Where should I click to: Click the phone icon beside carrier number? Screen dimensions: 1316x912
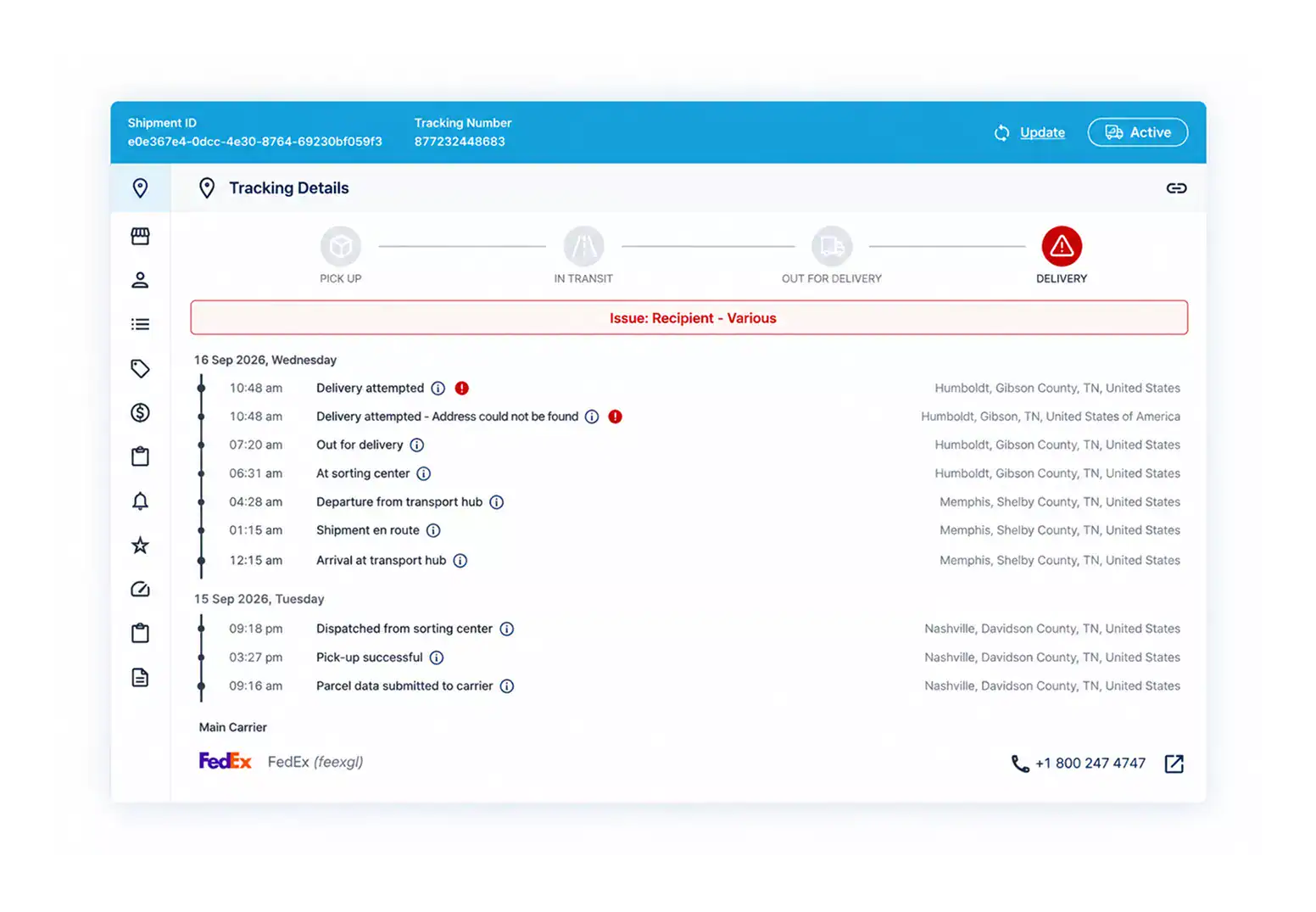(1020, 764)
